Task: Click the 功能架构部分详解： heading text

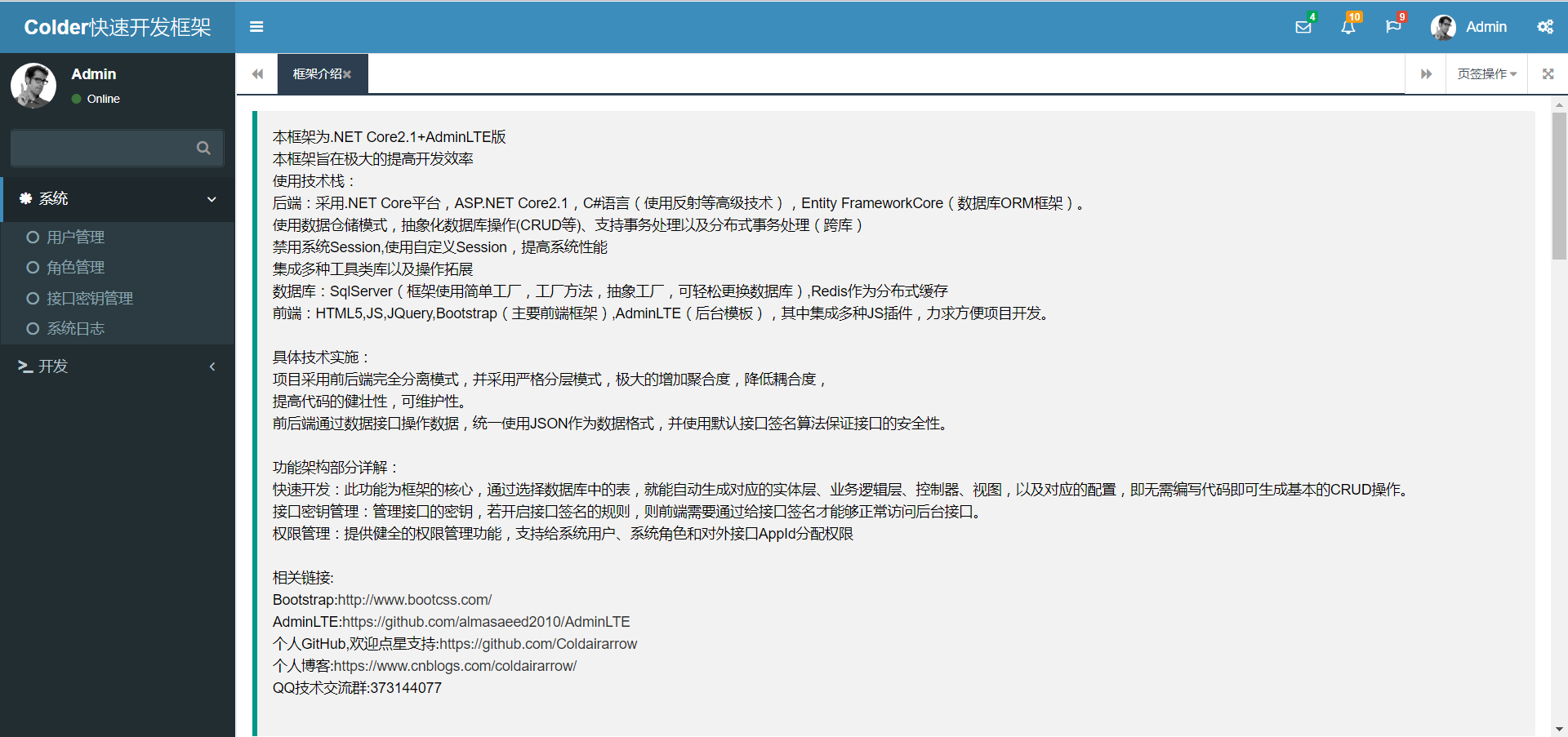Action: [336, 468]
